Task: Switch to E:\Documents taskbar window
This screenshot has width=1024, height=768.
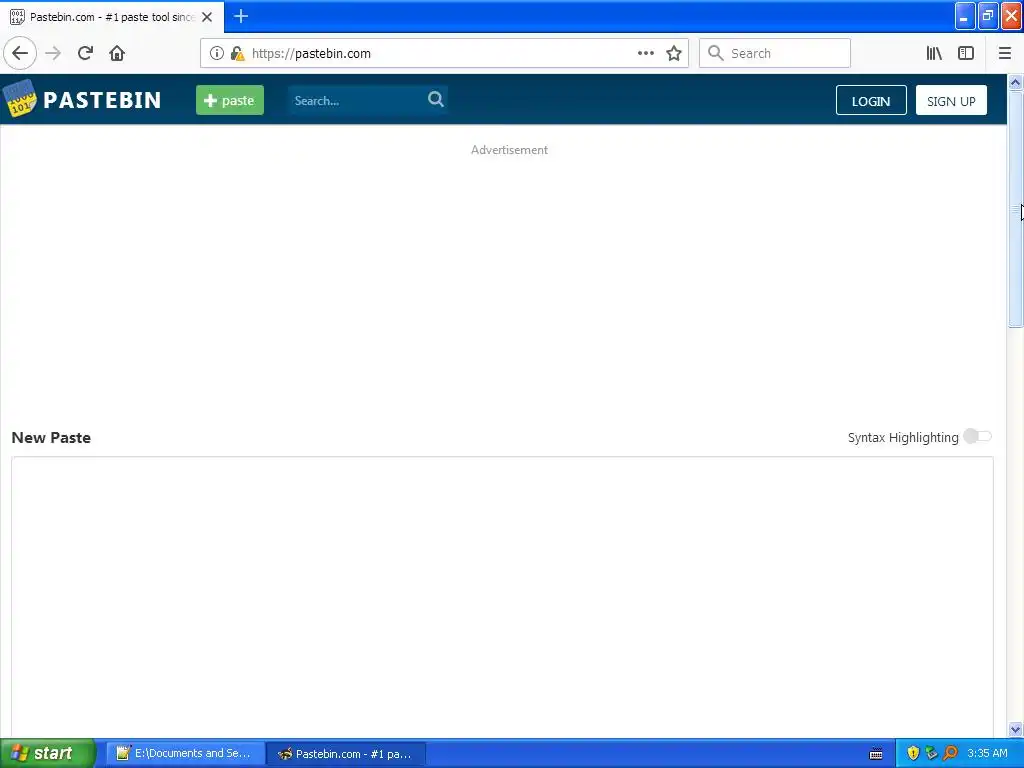Action: tap(185, 753)
